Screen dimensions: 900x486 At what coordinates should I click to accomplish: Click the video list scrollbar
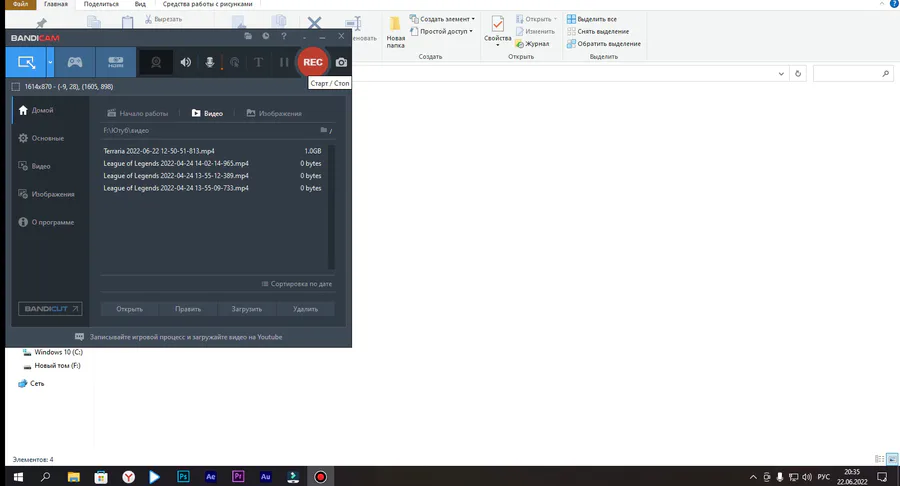(x=331, y=207)
